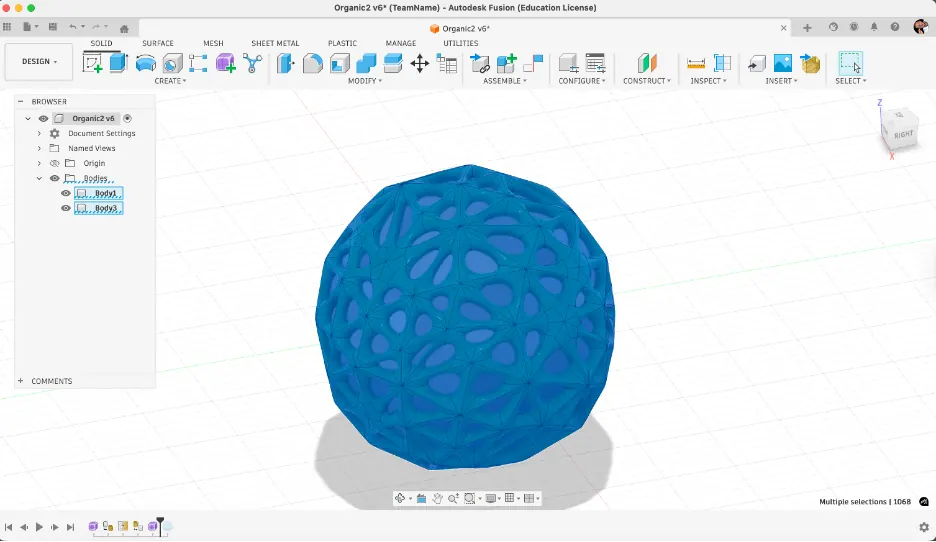Open the CONSTRUCT menu dropdown

[646, 81]
